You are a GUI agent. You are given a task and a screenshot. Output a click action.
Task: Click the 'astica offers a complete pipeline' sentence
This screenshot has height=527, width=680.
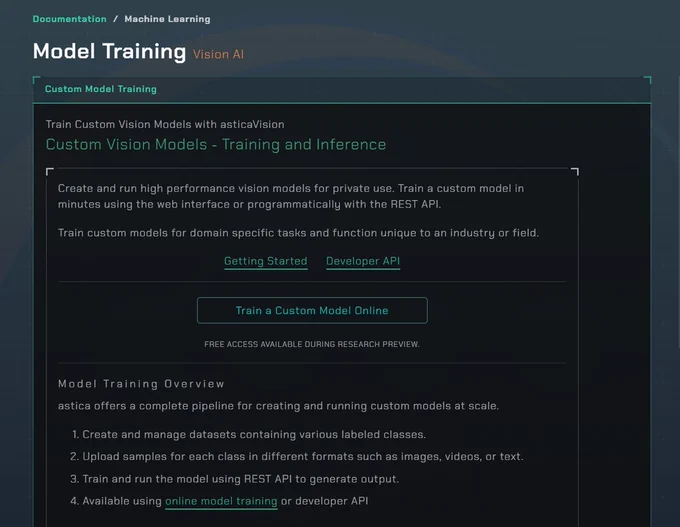pos(278,406)
